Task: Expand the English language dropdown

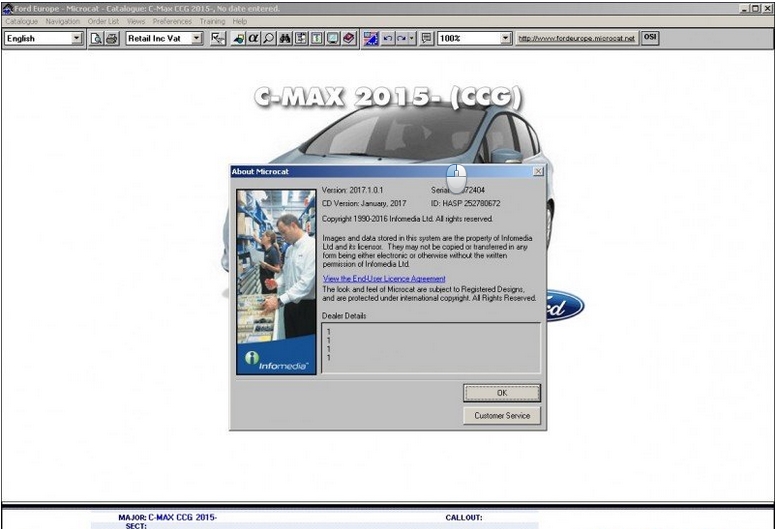Action: [77, 38]
